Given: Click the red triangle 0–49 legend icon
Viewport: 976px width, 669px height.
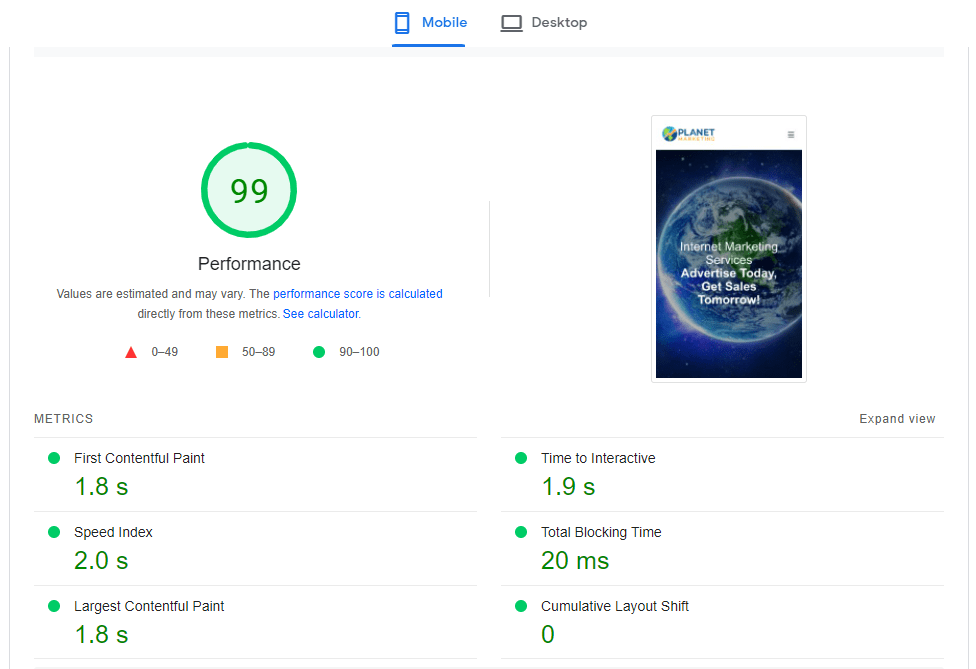Looking at the screenshot, I should (x=131, y=352).
